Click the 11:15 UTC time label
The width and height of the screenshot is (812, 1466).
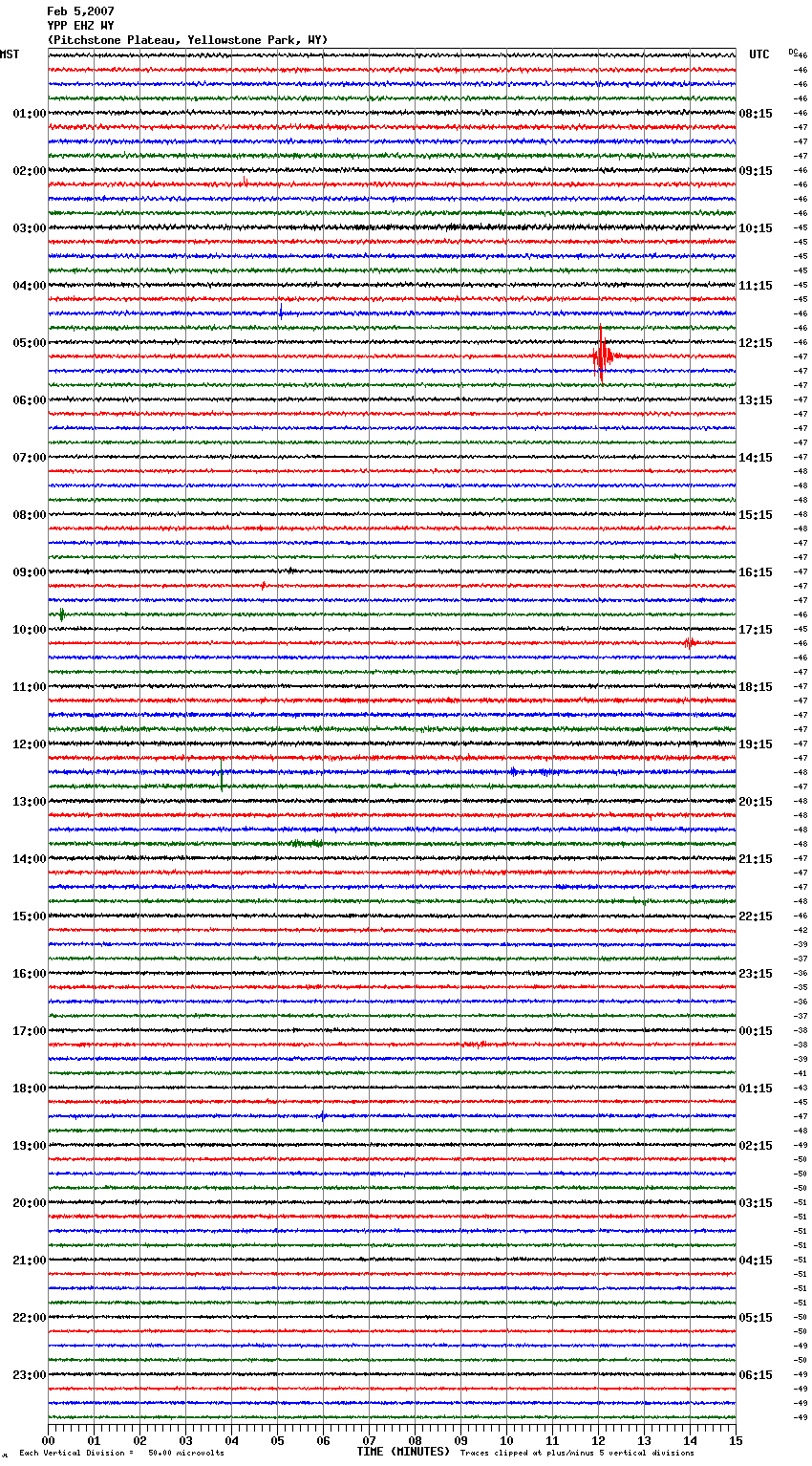[x=756, y=286]
